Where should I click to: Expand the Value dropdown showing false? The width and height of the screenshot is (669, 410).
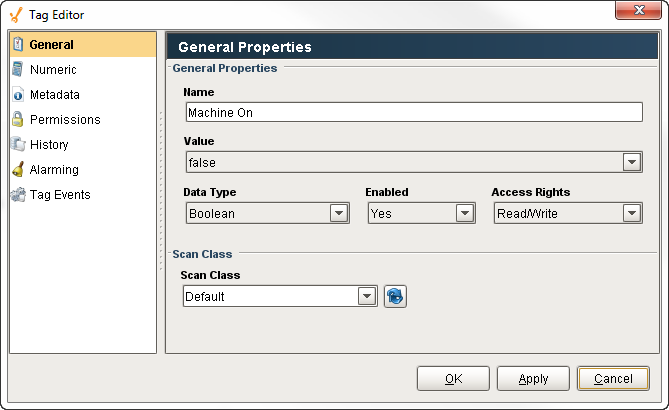(632, 163)
